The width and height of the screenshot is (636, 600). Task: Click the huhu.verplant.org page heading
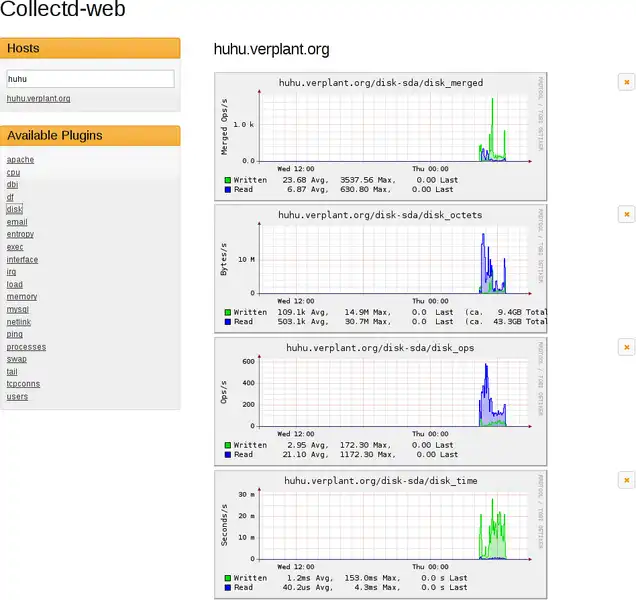coord(271,49)
